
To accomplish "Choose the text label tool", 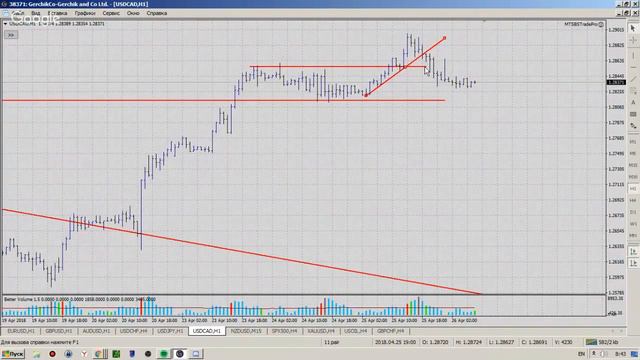I will click(x=633, y=114).
